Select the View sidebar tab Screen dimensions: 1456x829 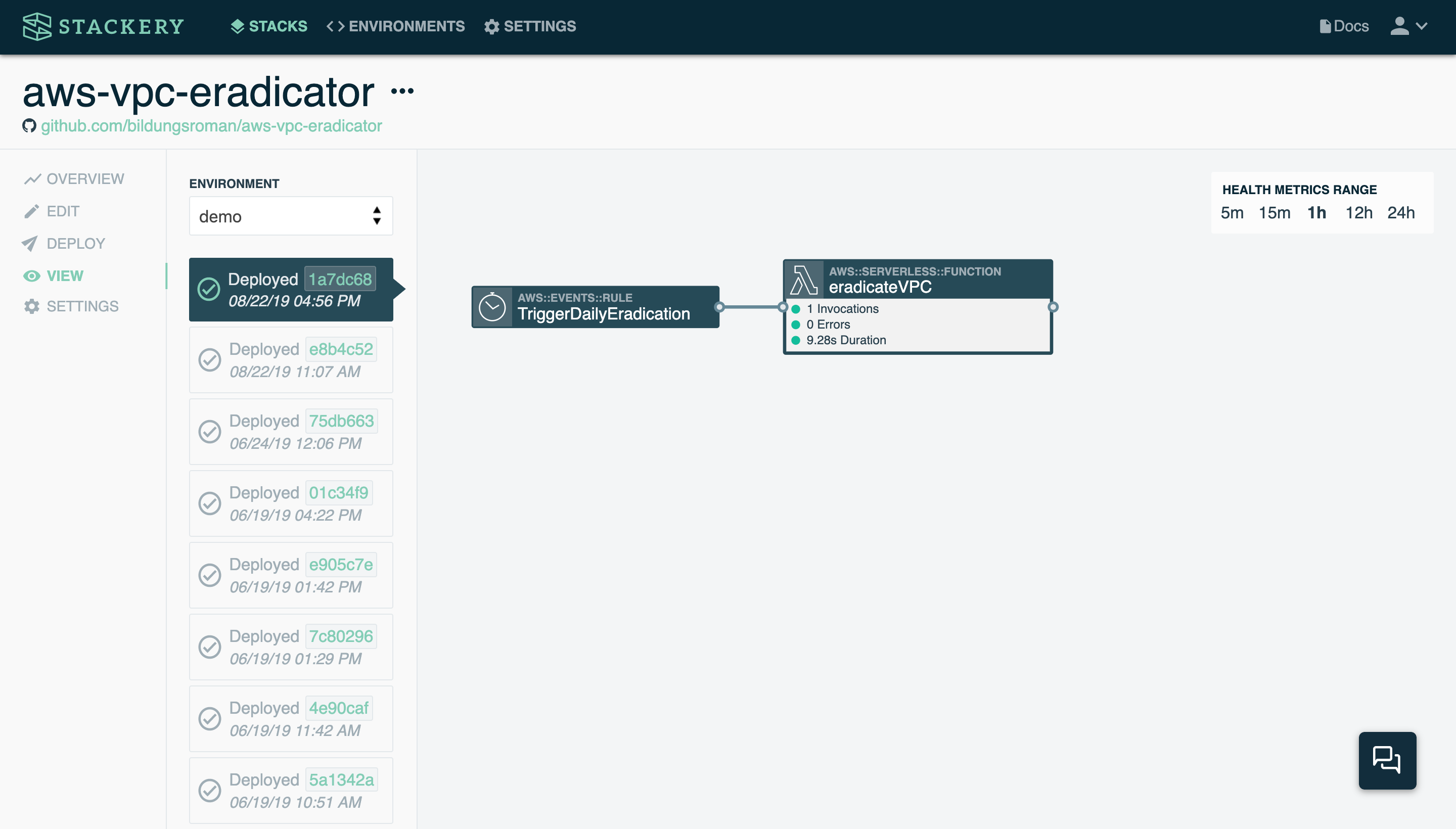pos(54,276)
